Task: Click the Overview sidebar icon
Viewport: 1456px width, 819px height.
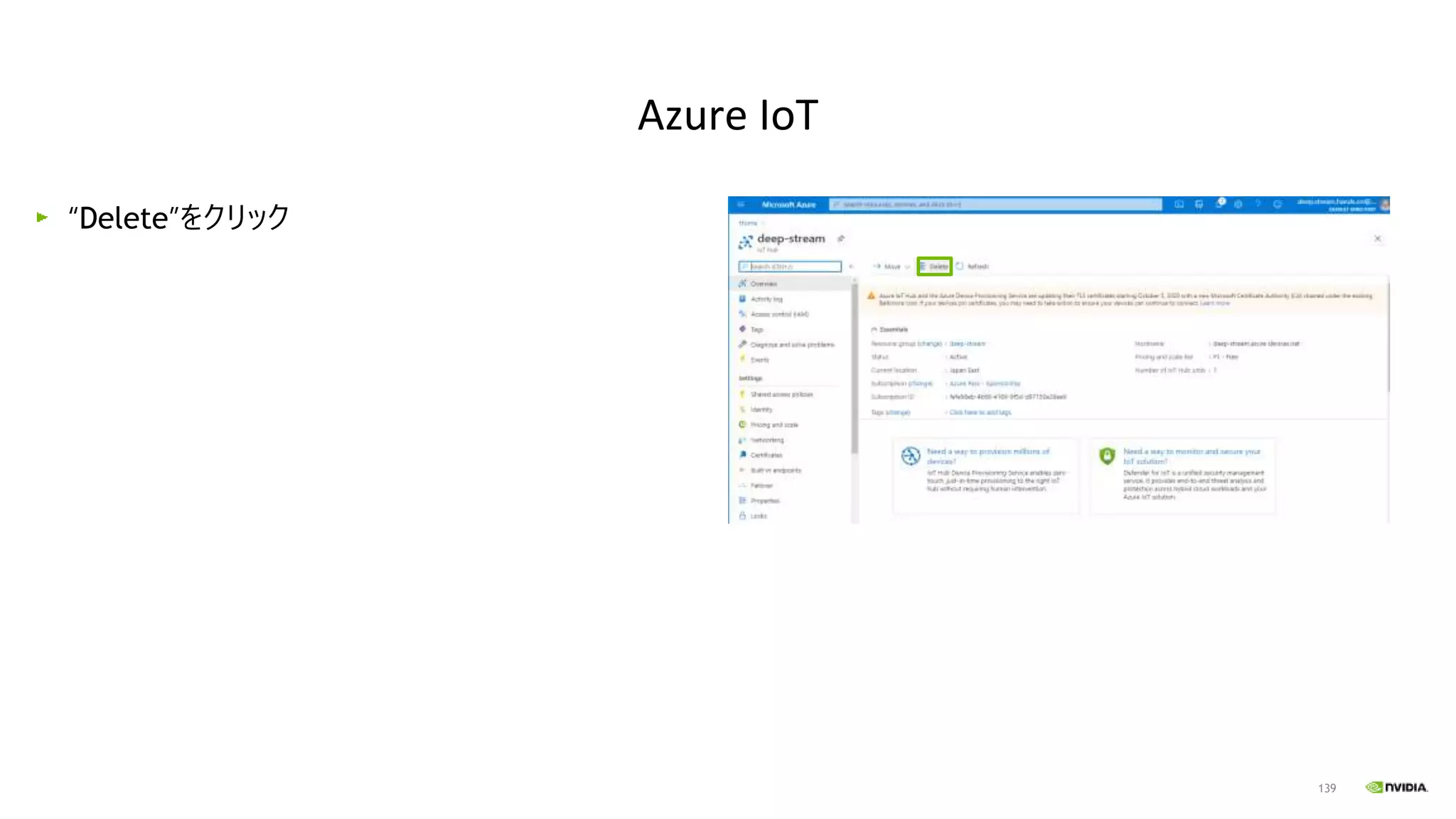Action: 742,284
